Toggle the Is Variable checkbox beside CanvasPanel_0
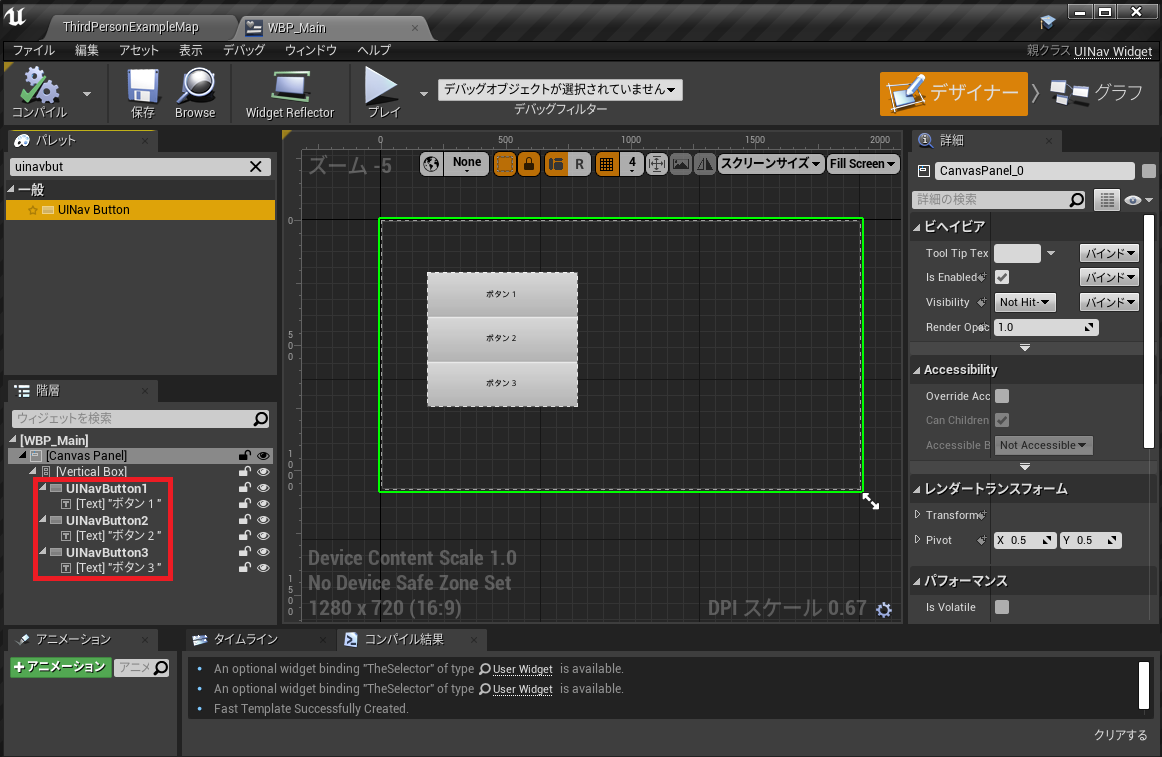Screen dimensions: 1162x757 point(1149,171)
